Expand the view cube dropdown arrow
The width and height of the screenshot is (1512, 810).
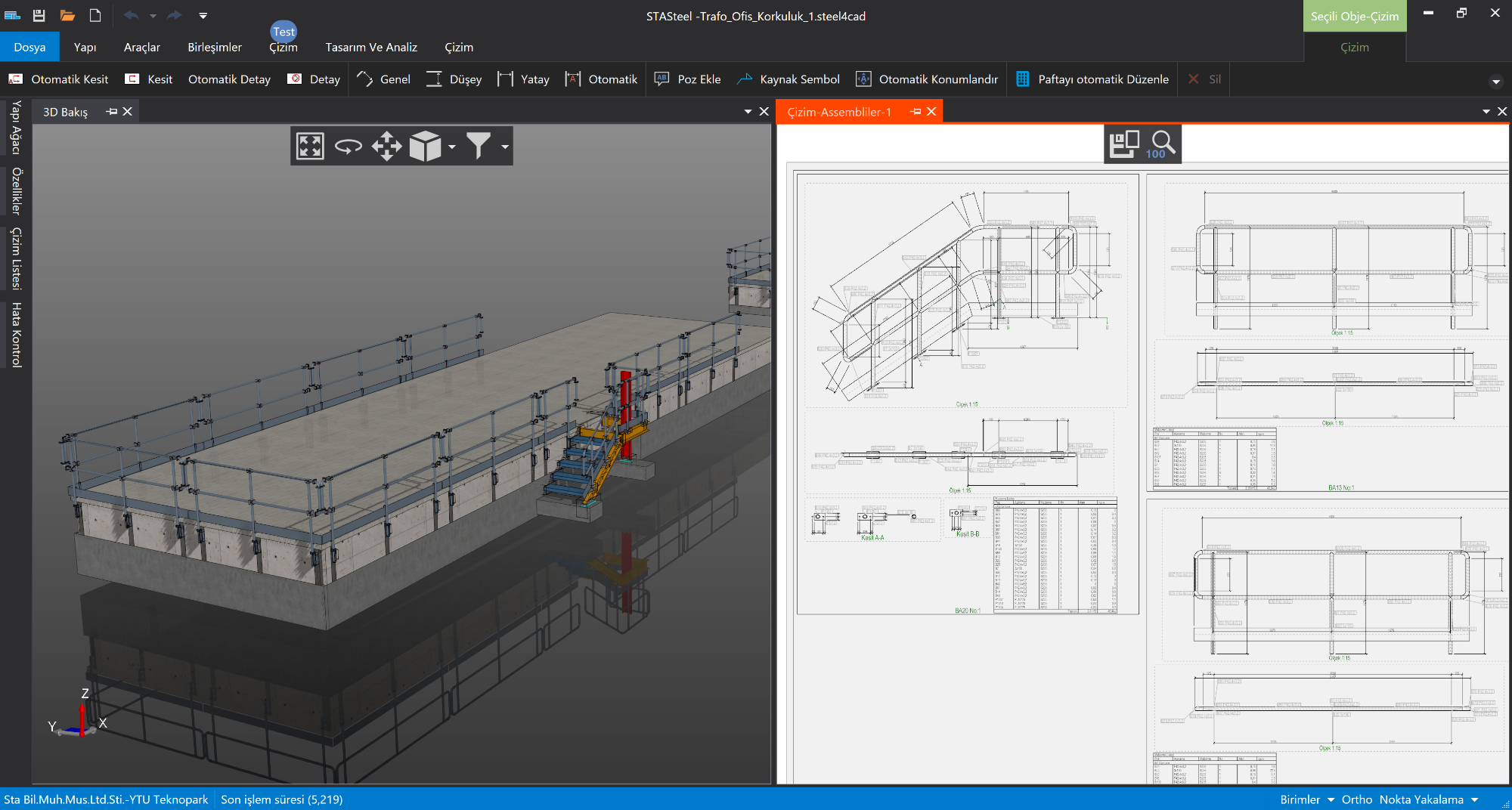coord(452,147)
